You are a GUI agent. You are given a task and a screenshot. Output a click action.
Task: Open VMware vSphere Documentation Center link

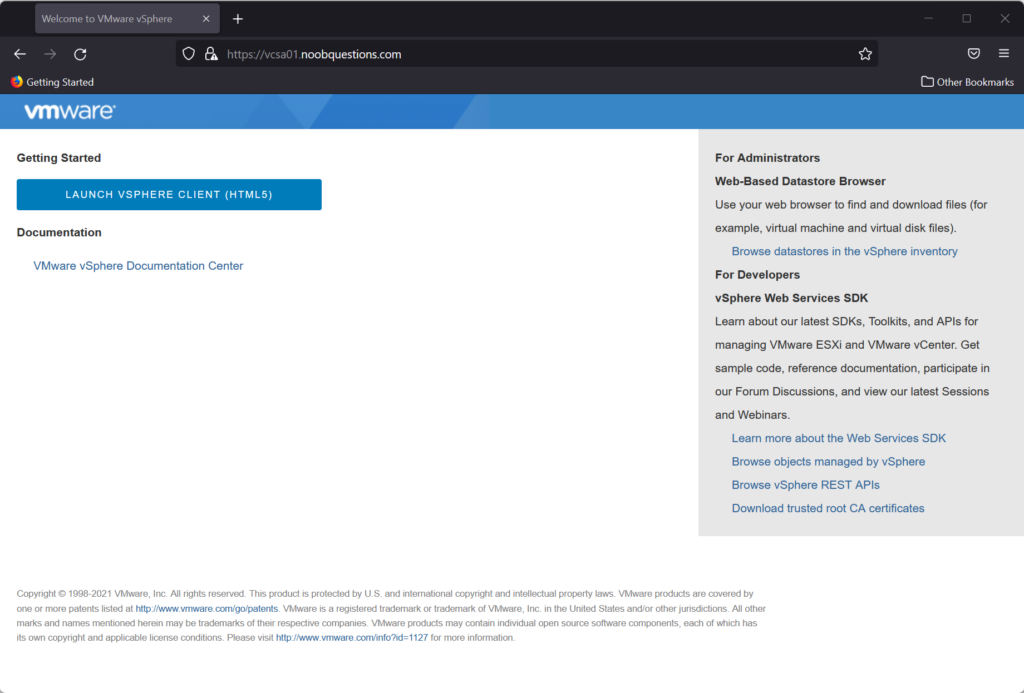[138, 266]
